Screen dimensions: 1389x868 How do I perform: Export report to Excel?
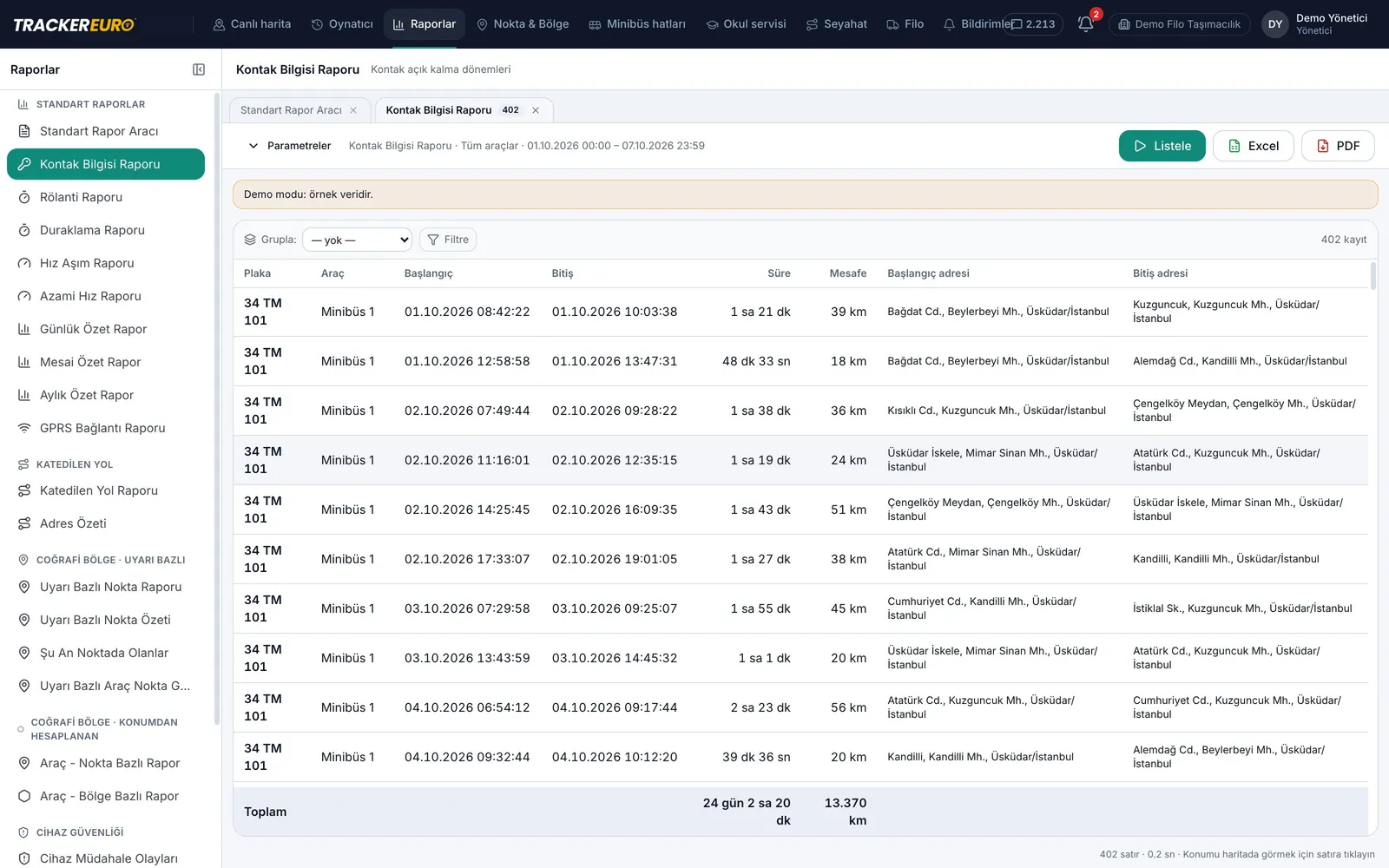(1254, 146)
